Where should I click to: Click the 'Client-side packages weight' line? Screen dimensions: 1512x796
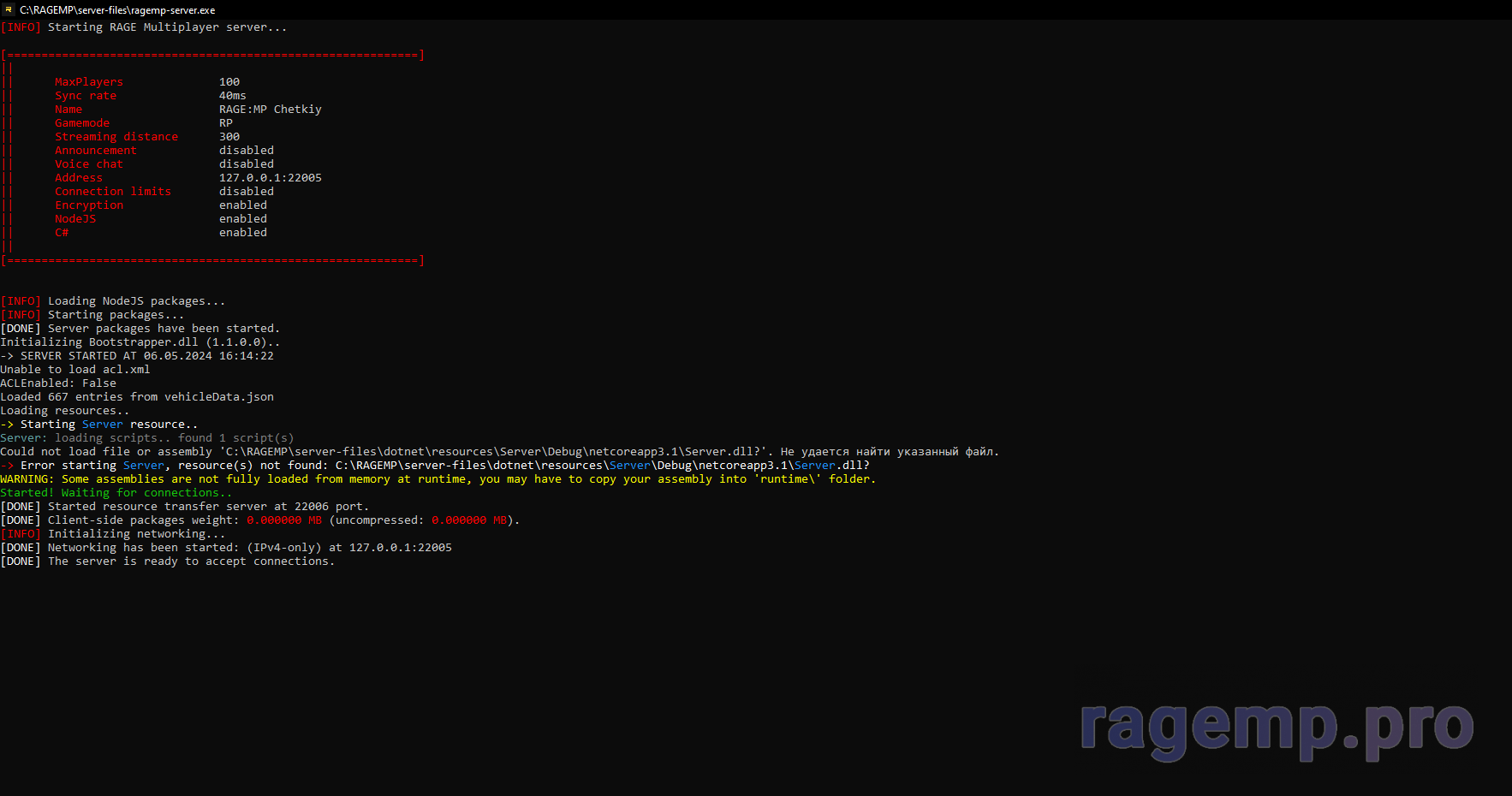tap(260, 520)
